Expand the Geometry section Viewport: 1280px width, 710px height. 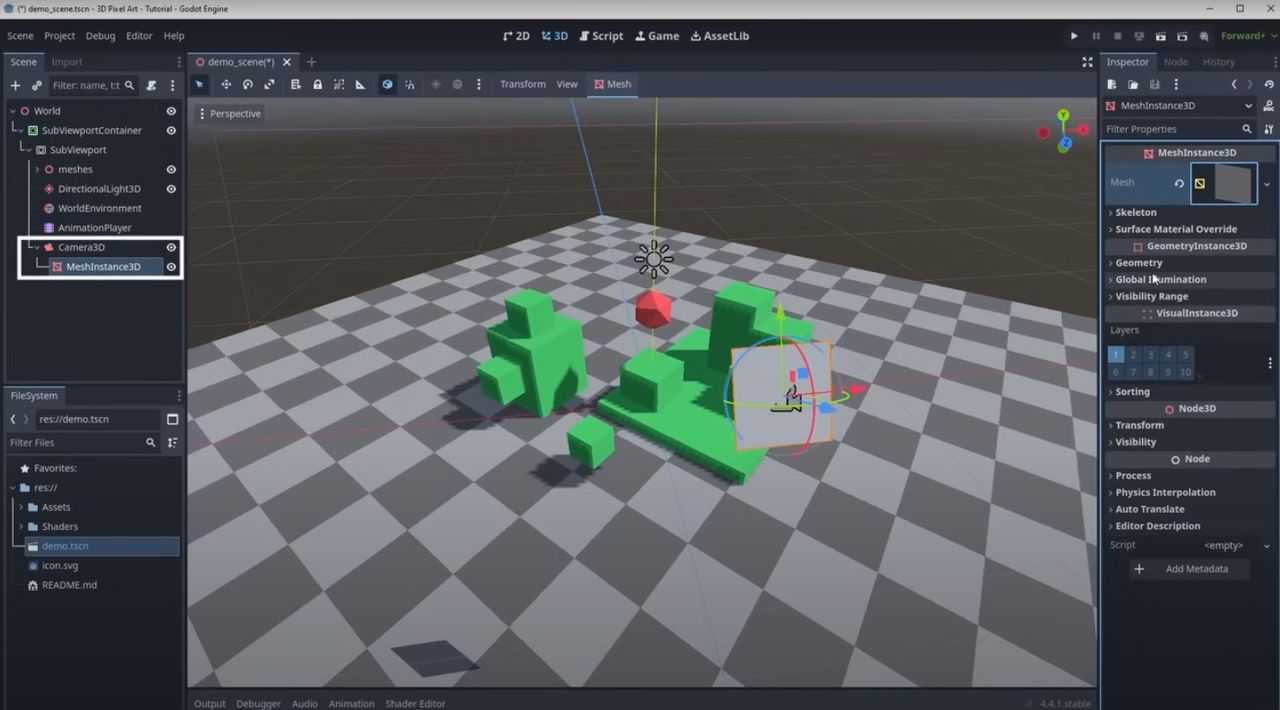click(1188, 263)
